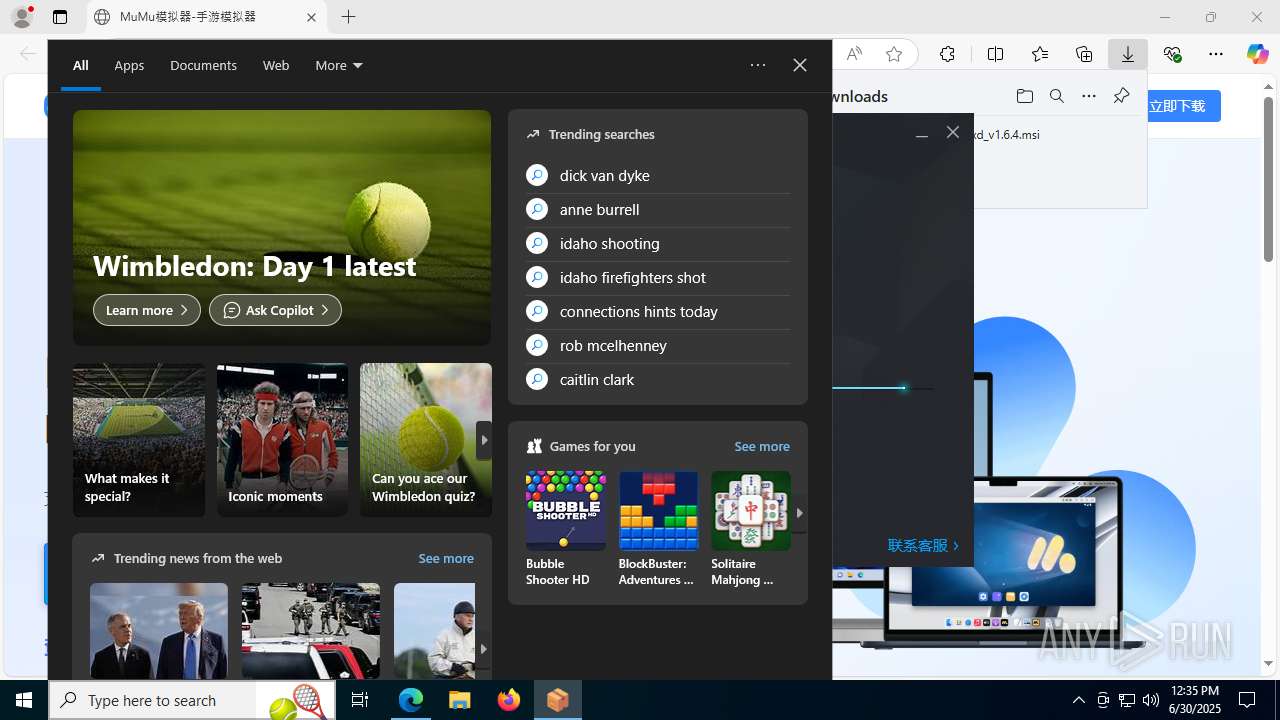The width and height of the screenshot is (1280, 720).
Task: Select connections hints today trending search
Action: pyautogui.click(x=658, y=311)
